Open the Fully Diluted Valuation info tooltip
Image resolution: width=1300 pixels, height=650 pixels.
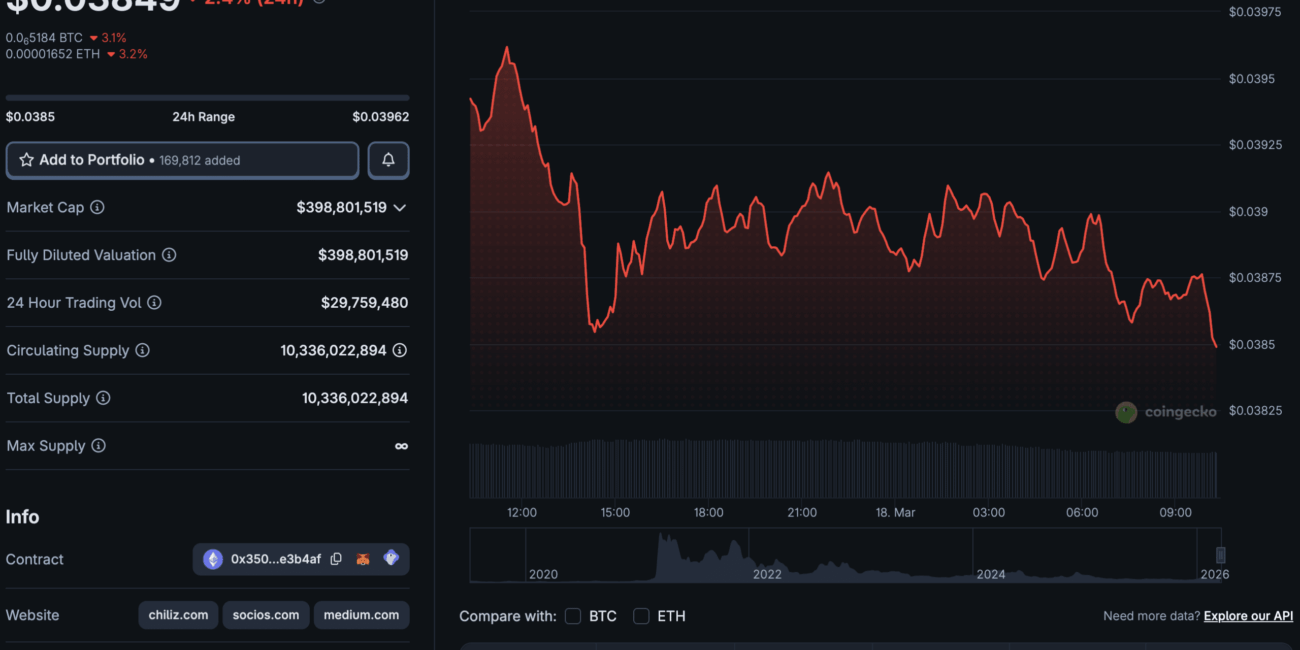pos(169,255)
